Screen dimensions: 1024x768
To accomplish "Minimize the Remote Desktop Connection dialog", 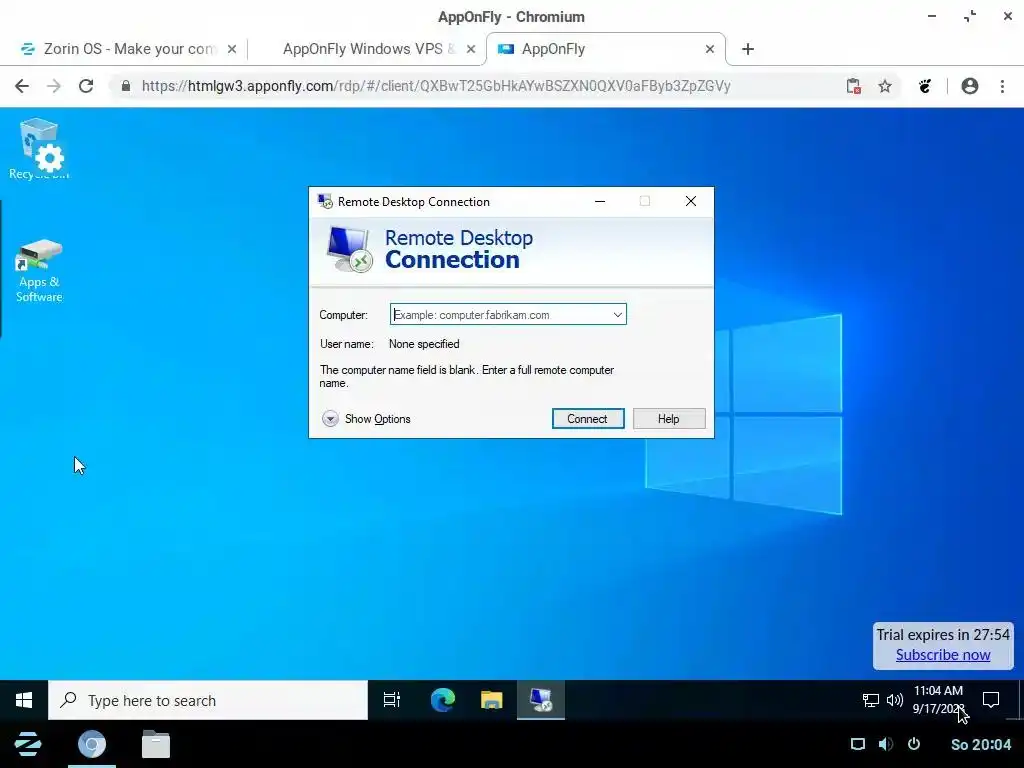I will point(600,201).
